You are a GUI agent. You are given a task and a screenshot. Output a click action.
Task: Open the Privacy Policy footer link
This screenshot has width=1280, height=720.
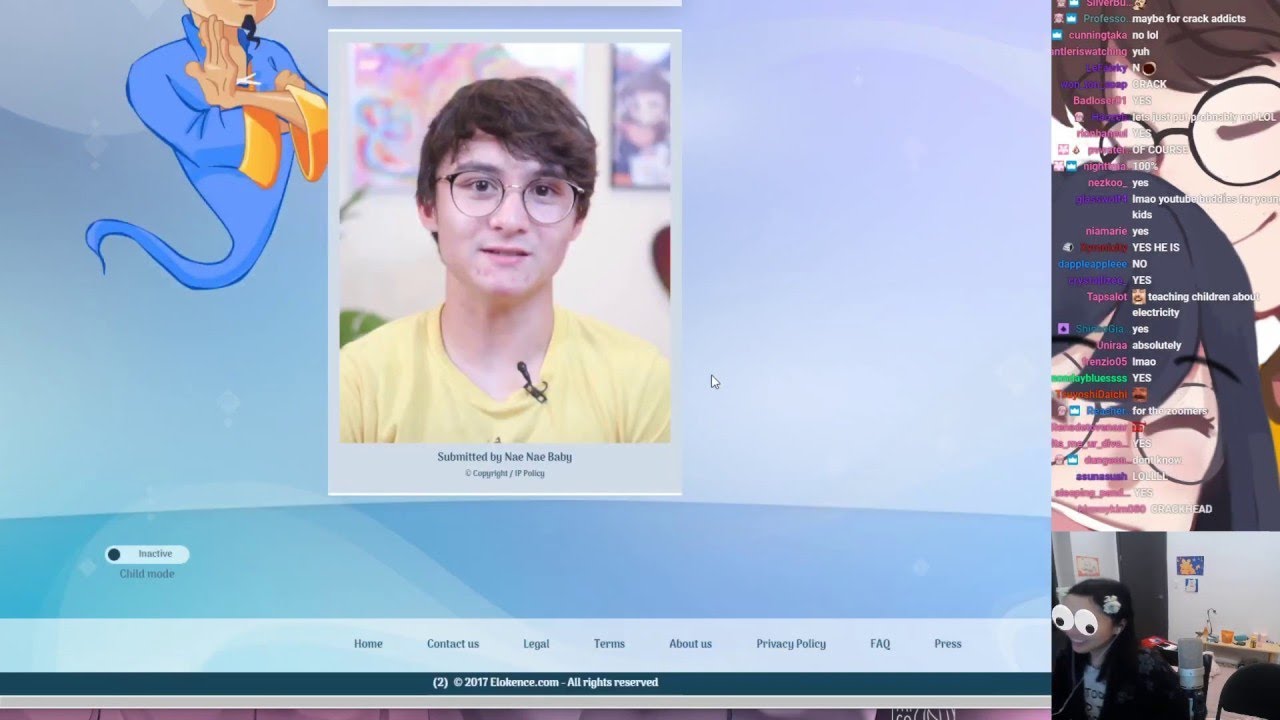(x=791, y=644)
